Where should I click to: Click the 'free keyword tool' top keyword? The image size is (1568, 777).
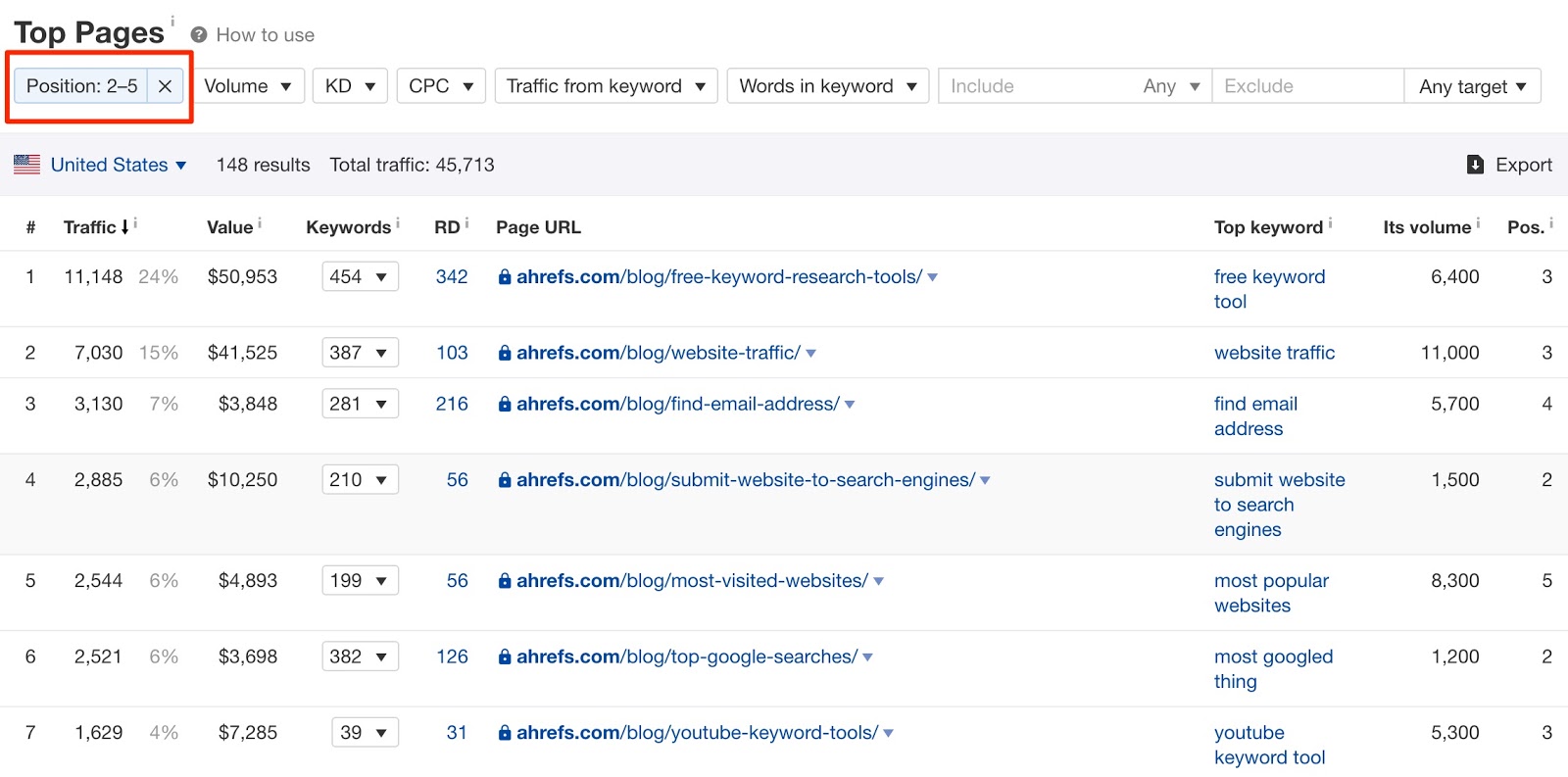click(x=1269, y=289)
